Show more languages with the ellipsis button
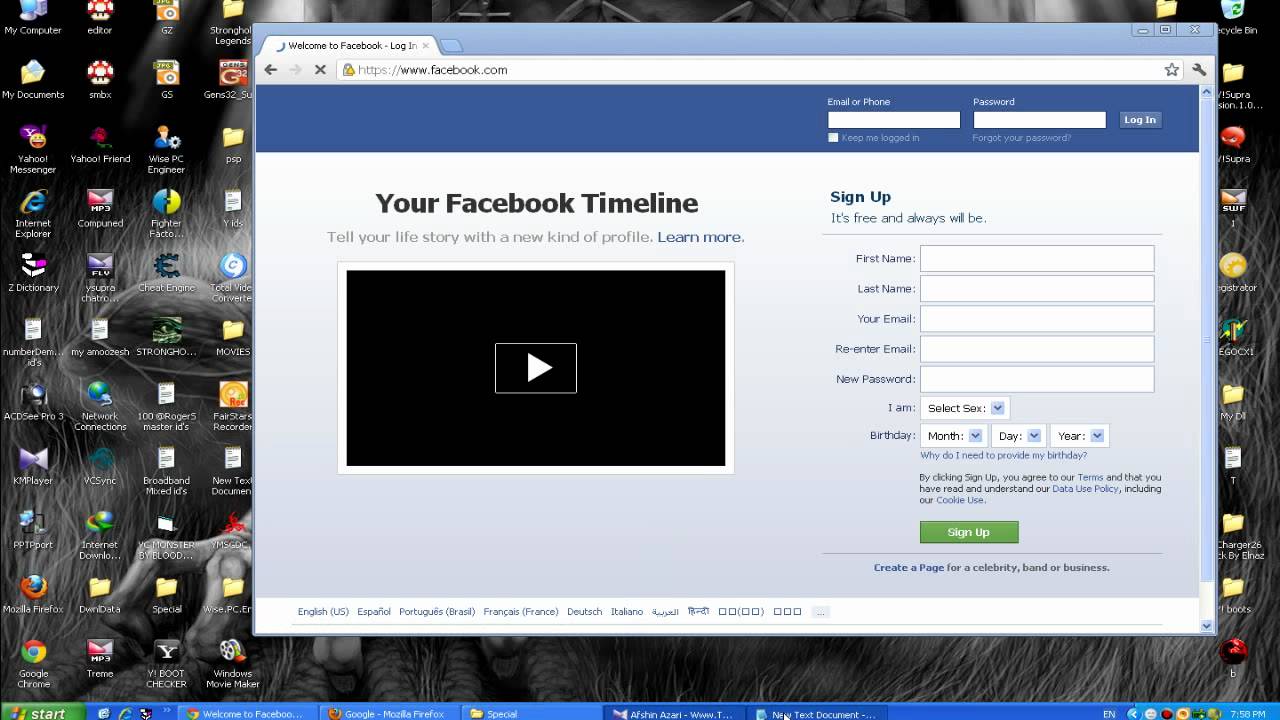 click(x=820, y=612)
